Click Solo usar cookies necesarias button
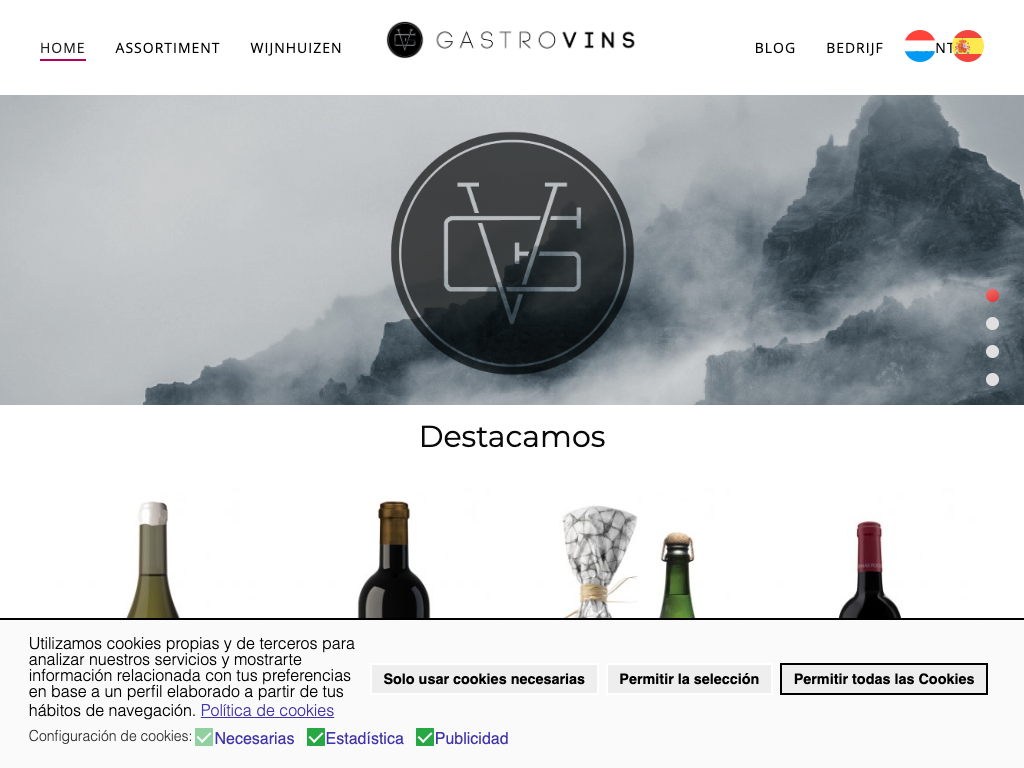This screenshot has width=1024, height=768. (x=484, y=679)
